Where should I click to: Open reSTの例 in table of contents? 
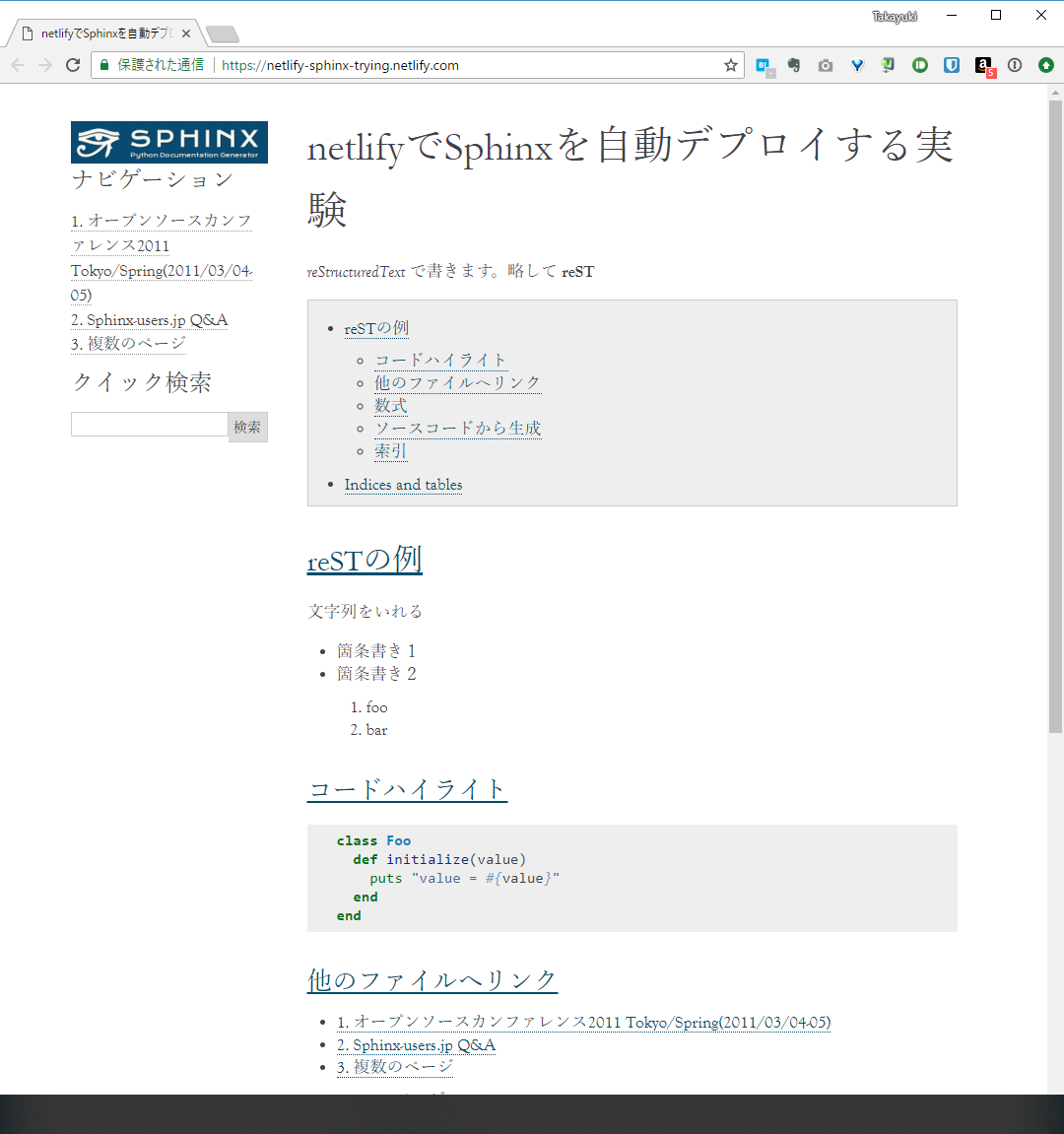pos(376,328)
